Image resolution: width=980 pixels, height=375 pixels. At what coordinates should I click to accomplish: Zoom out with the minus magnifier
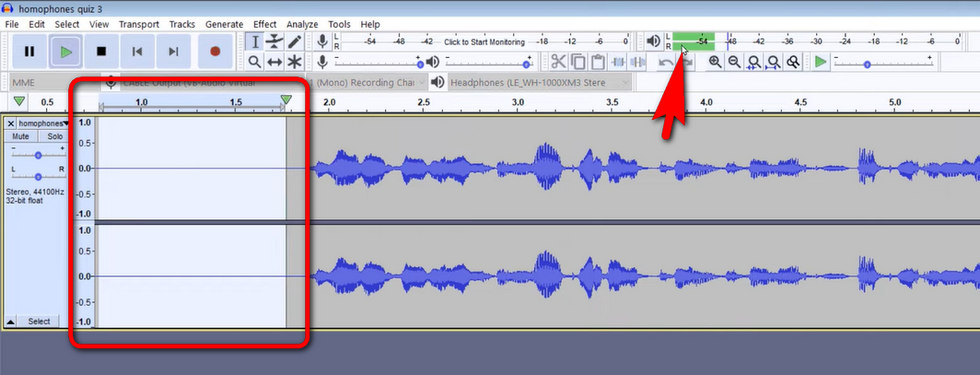[734, 61]
